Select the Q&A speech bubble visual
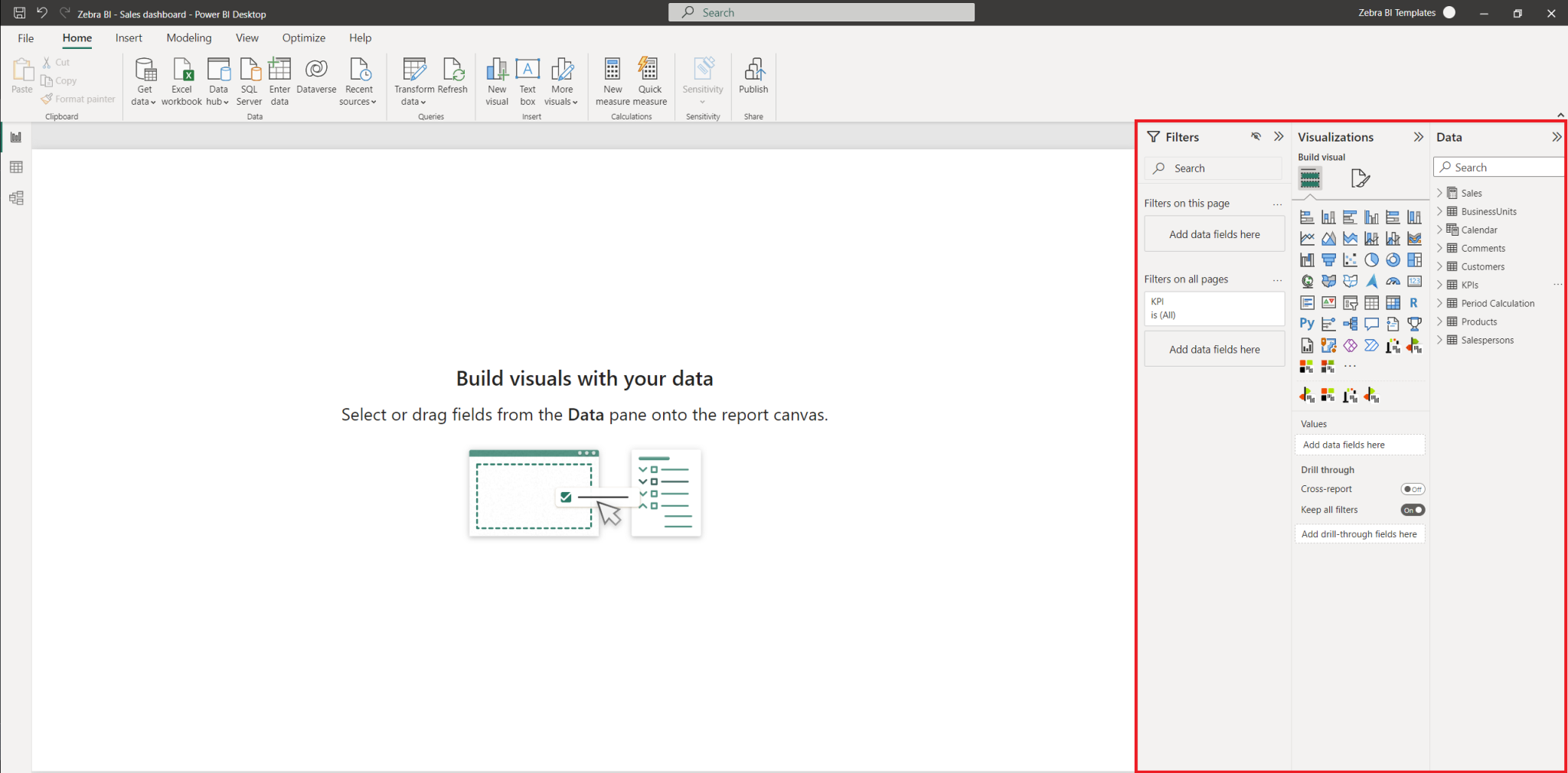Screen dimensions: 1568x773 pyautogui.click(x=1371, y=324)
